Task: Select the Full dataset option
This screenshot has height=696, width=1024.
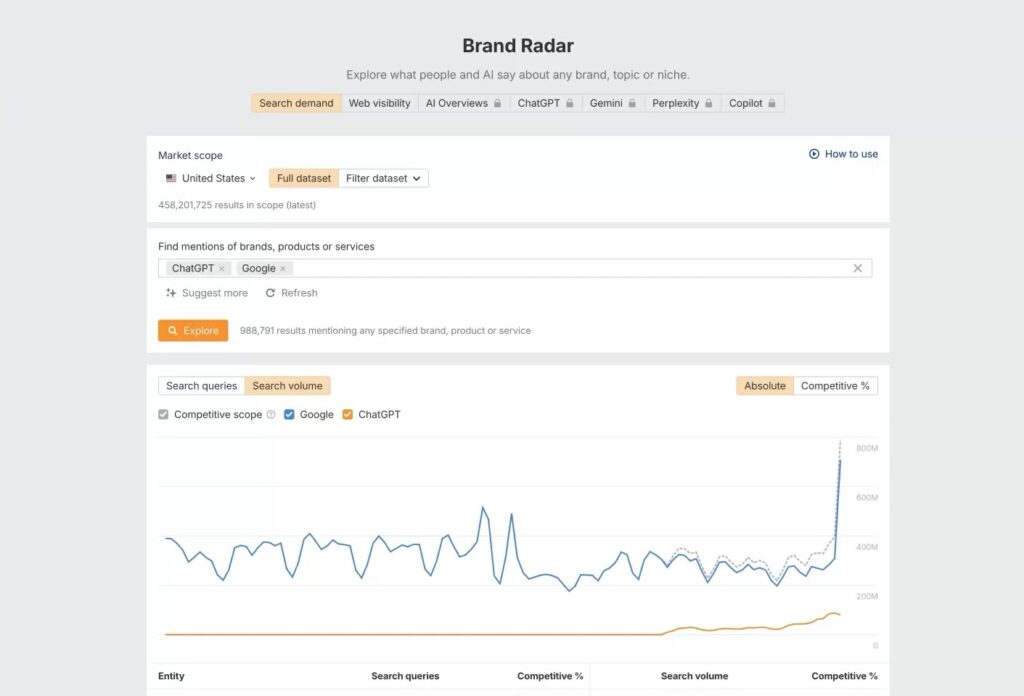Action: pos(304,178)
